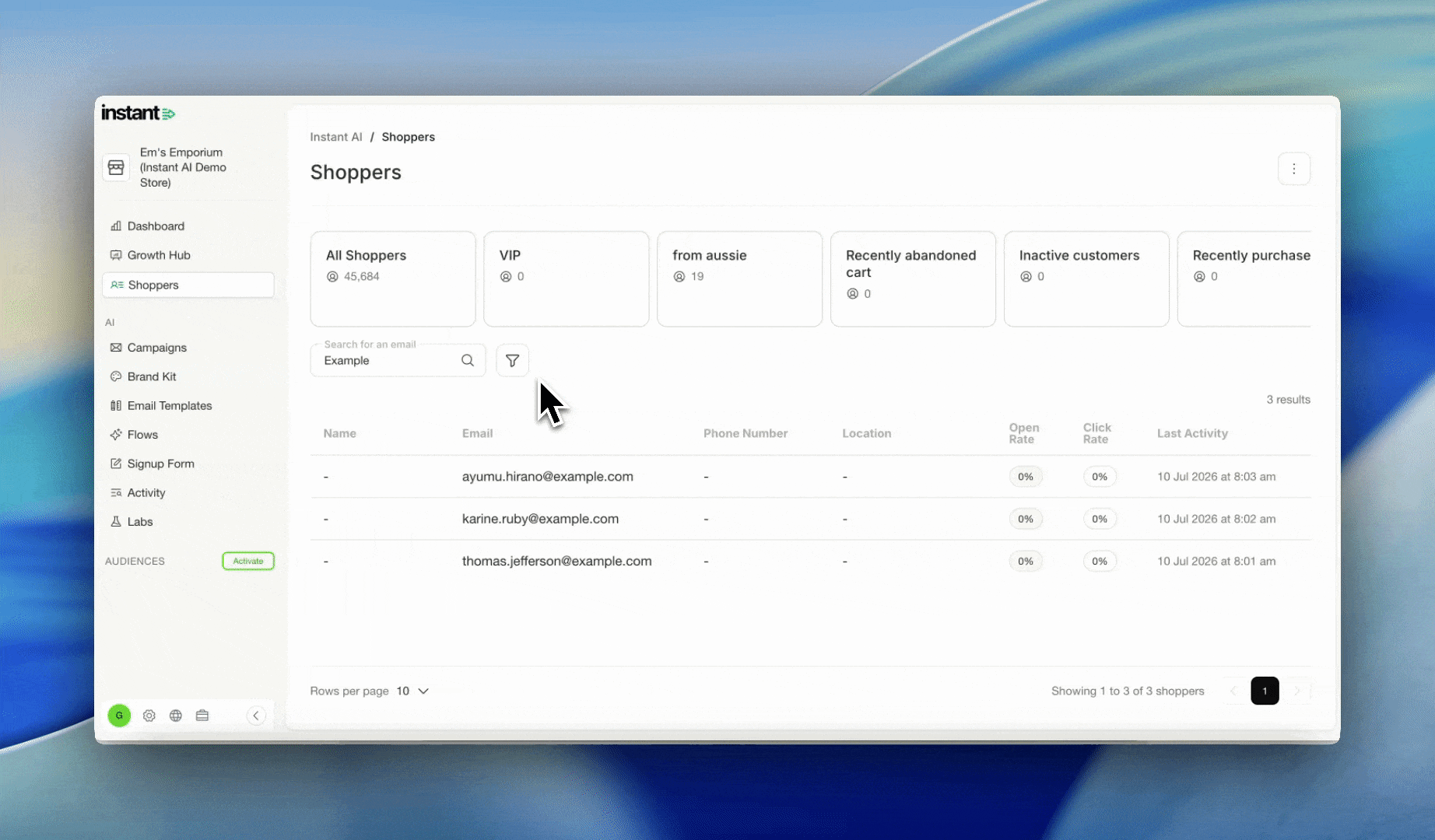This screenshot has width=1435, height=840.
Task: Click the Click Rate column header
Action: pos(1097,433)
